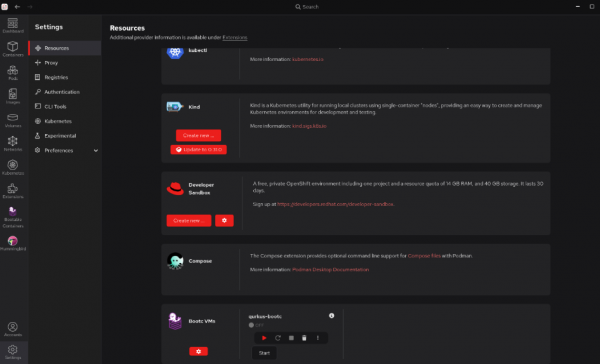Open Kubernetes from the left icon bar
Image resolution: width=600 pixels, height=364 pixels.
click(x=13, y=167)
